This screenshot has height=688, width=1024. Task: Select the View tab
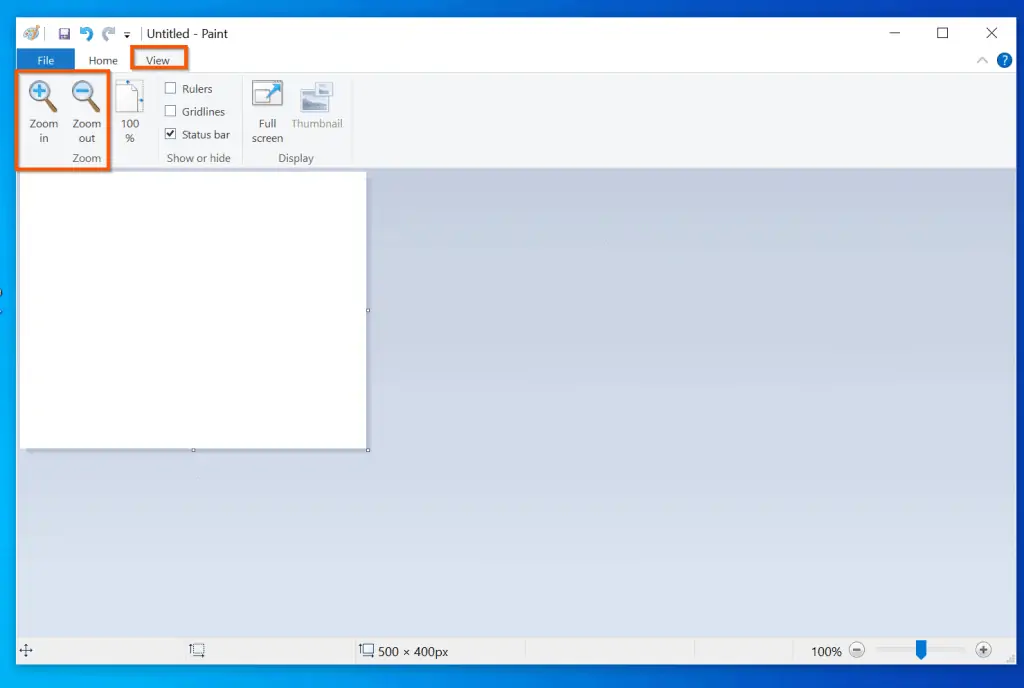click(x=158, y=61)
